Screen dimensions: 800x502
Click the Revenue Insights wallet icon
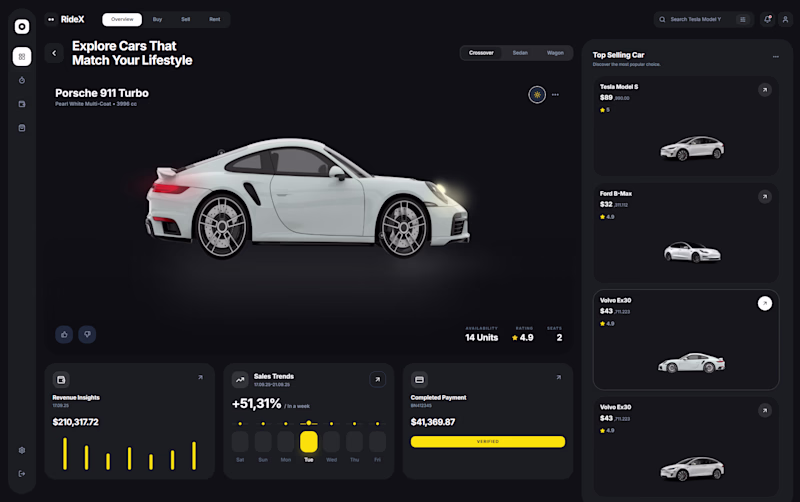pos(61,380)
